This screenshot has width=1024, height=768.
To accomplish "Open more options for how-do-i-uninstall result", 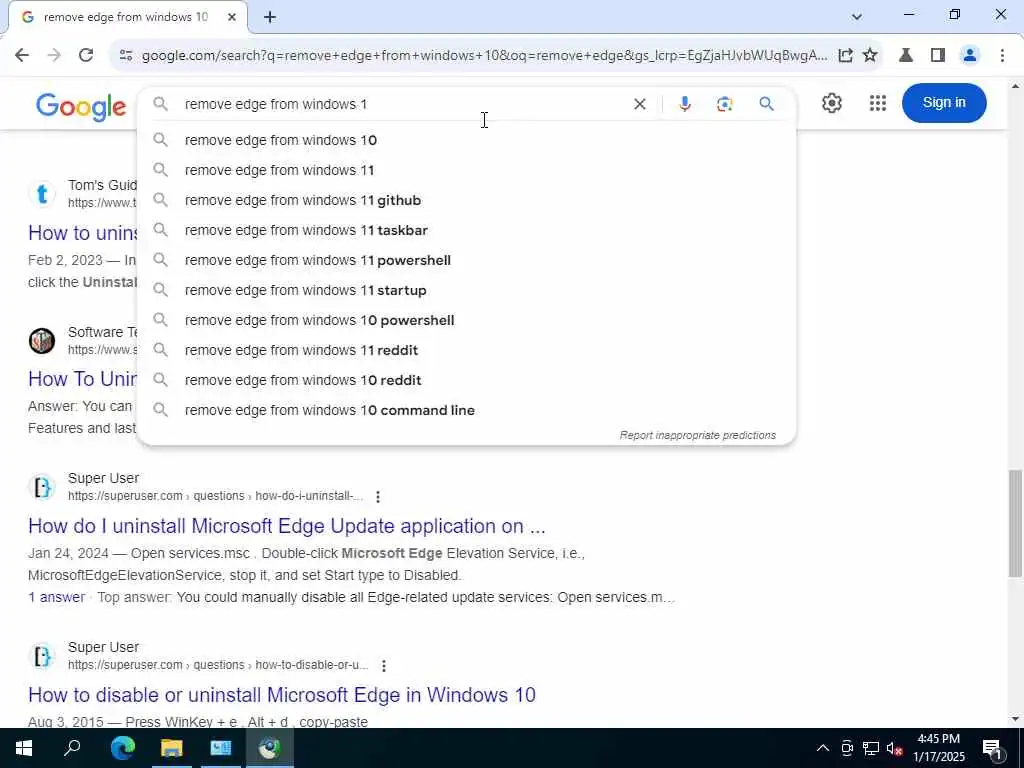I will [377, 497].
